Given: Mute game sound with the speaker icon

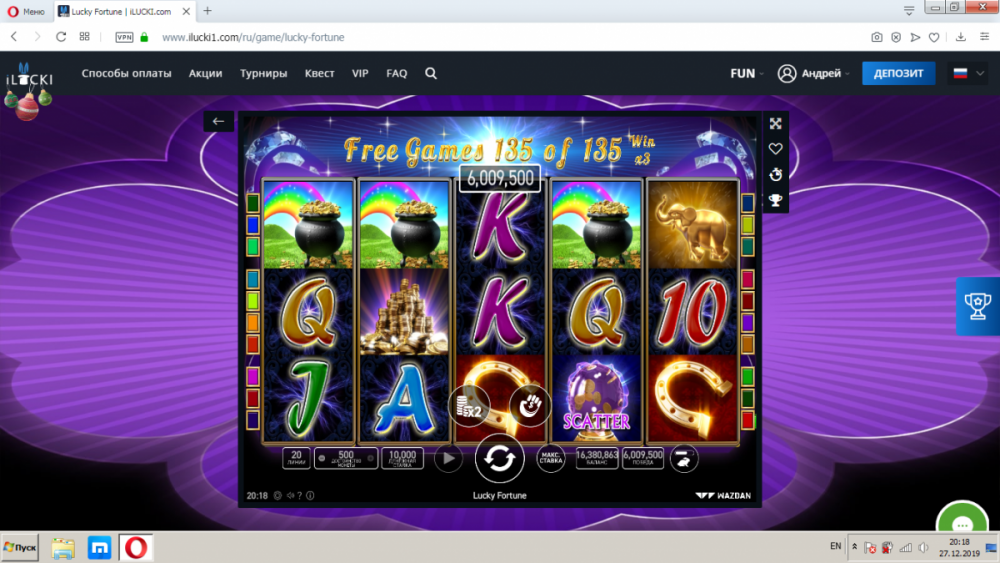Looking at the screenshot, I should click(x=290, y=495).
